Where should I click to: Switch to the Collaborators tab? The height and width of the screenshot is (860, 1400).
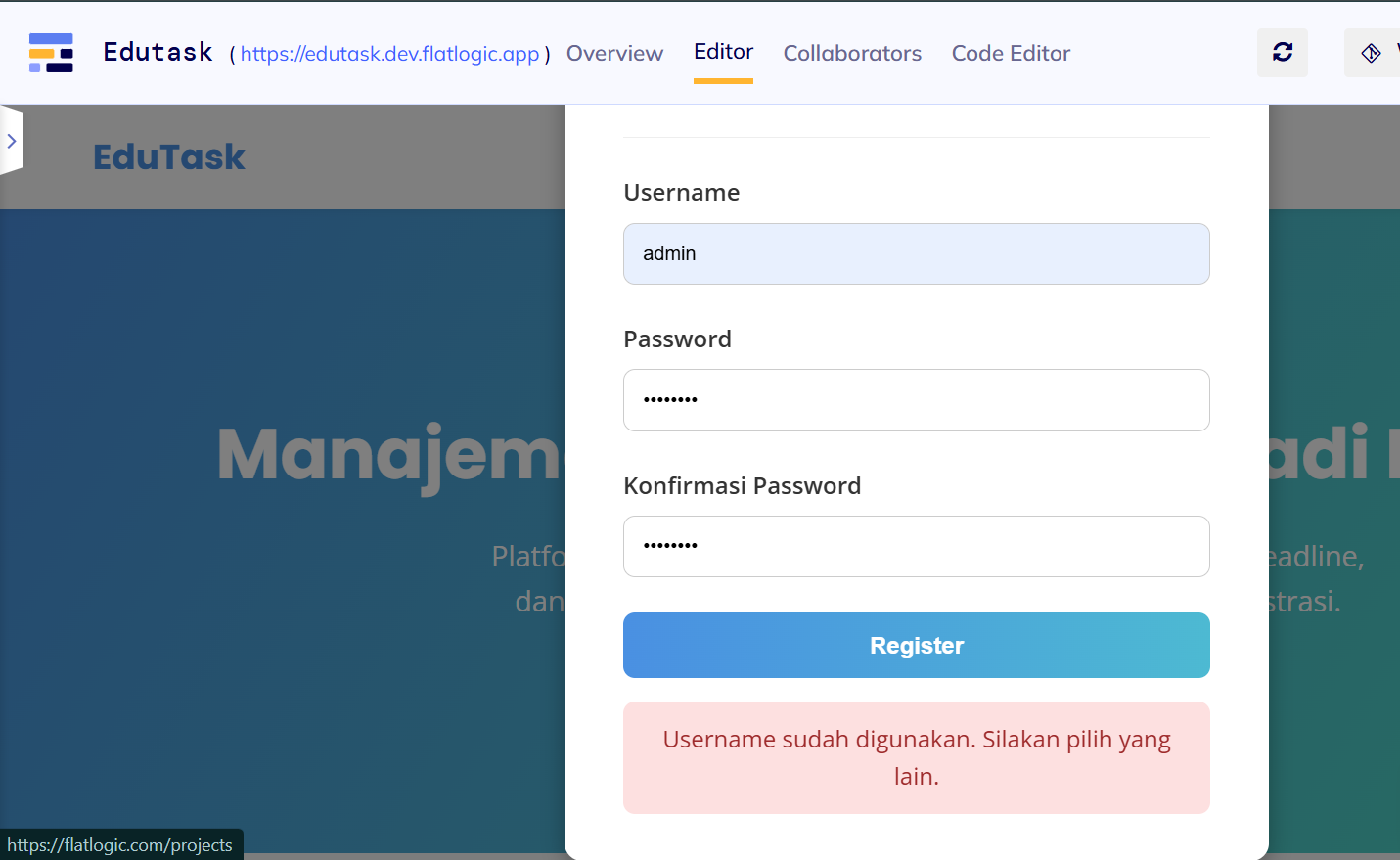(852, 53)
